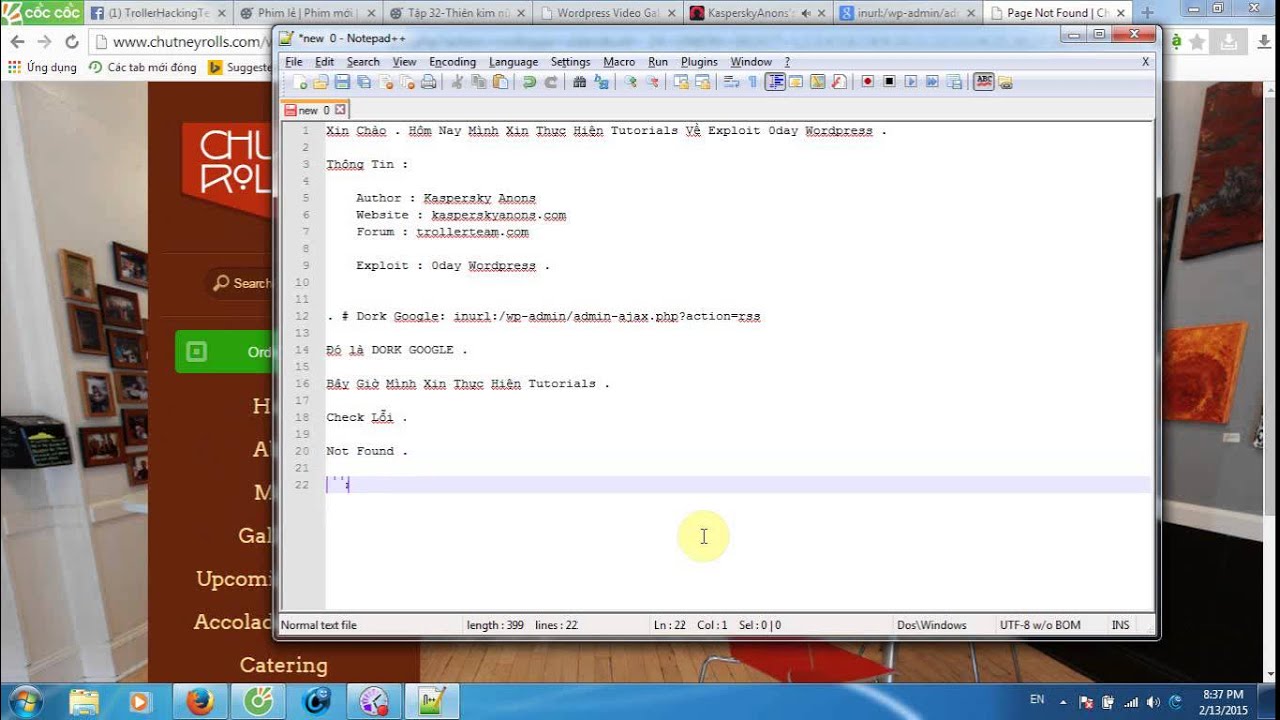Screen dimensions: 1280x720
Task: Open Find with the binoculars icon
Action: [579, 82]
